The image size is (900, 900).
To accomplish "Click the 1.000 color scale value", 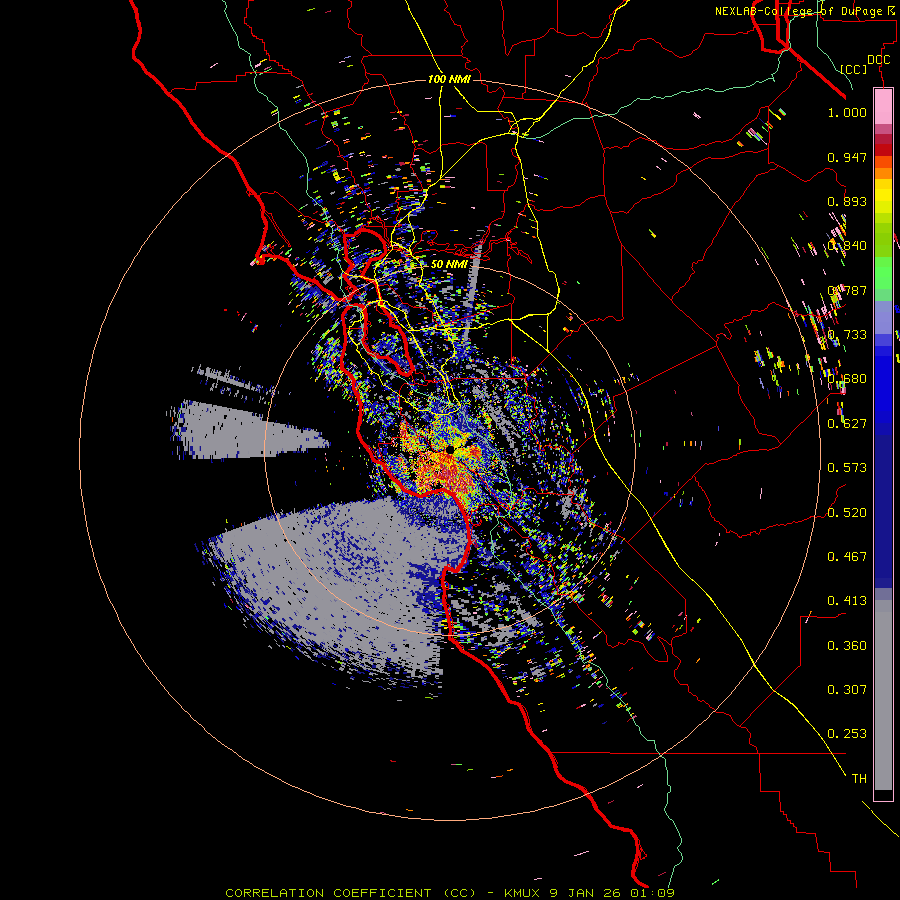I will coord(847,112).
